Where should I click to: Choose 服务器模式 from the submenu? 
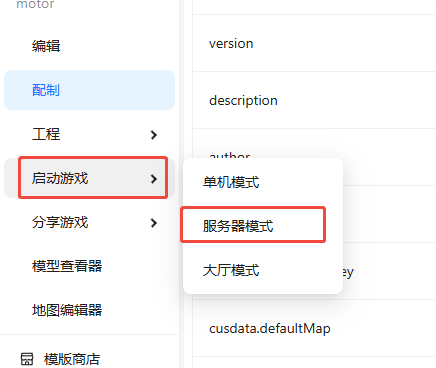click(263, 226)
